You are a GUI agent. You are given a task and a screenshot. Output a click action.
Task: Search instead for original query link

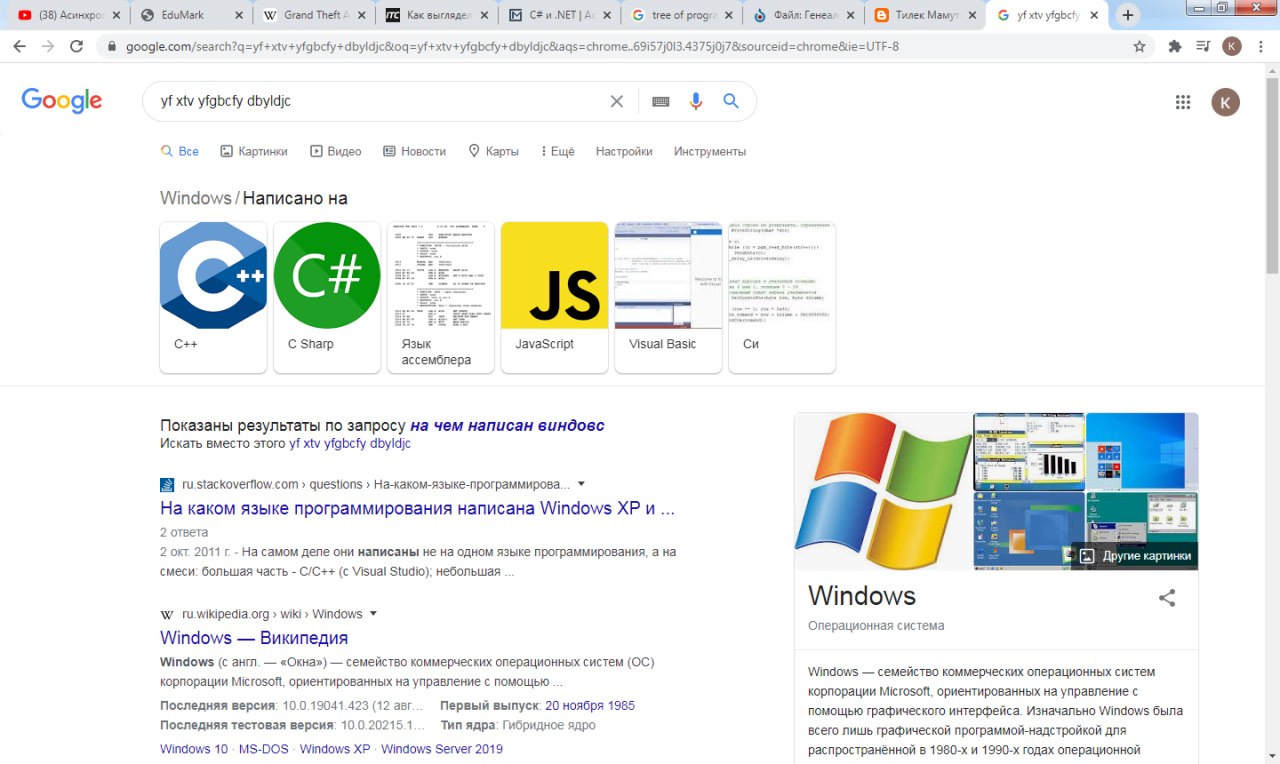pos(350,443)
